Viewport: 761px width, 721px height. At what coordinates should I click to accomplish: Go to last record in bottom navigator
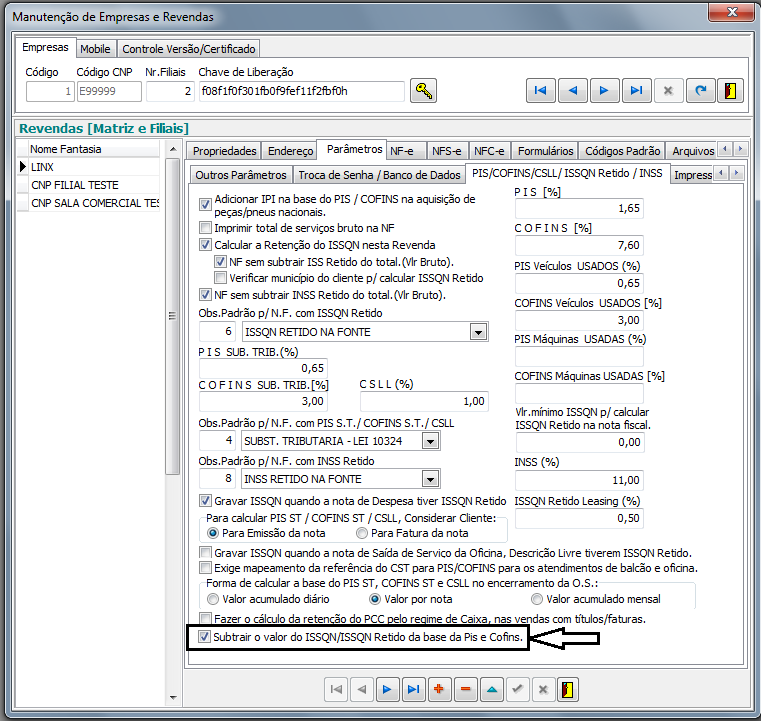point(414,689)
